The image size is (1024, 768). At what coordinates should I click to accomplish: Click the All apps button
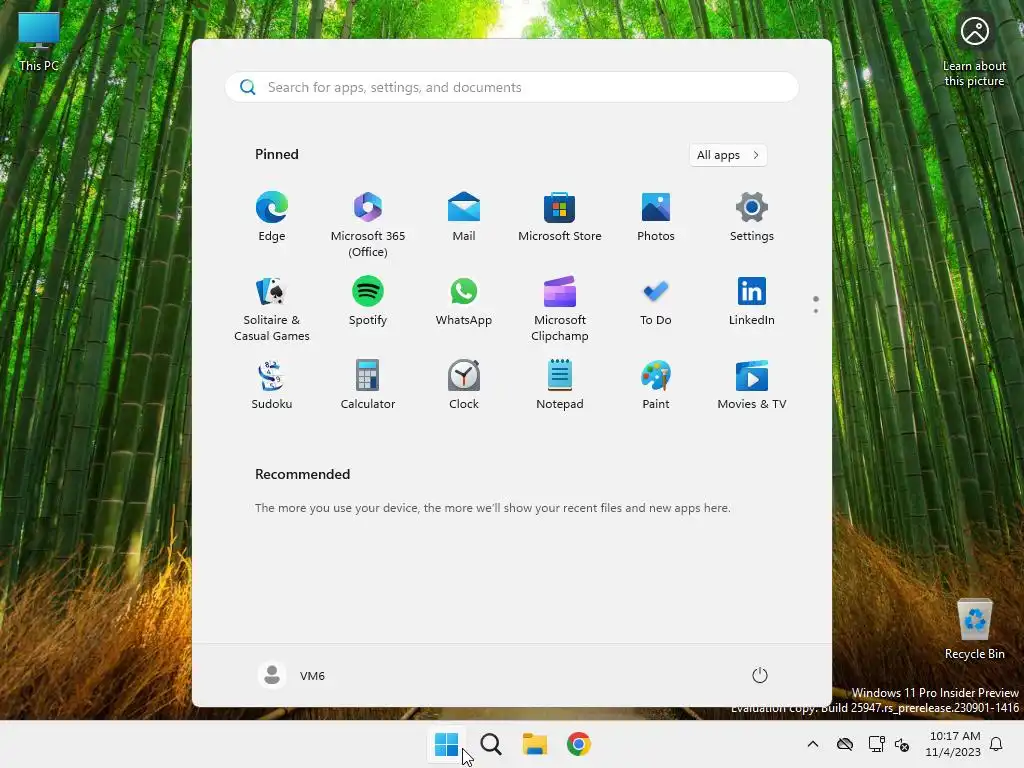[728, 155]
